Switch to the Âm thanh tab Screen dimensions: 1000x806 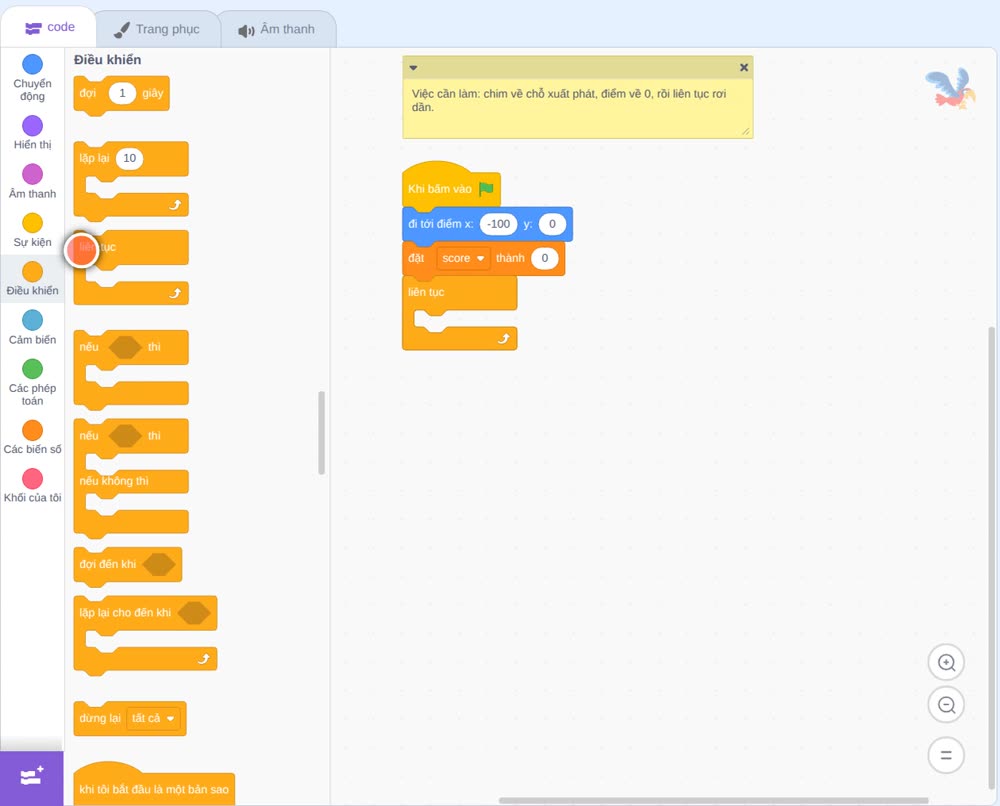click(277, 29)
